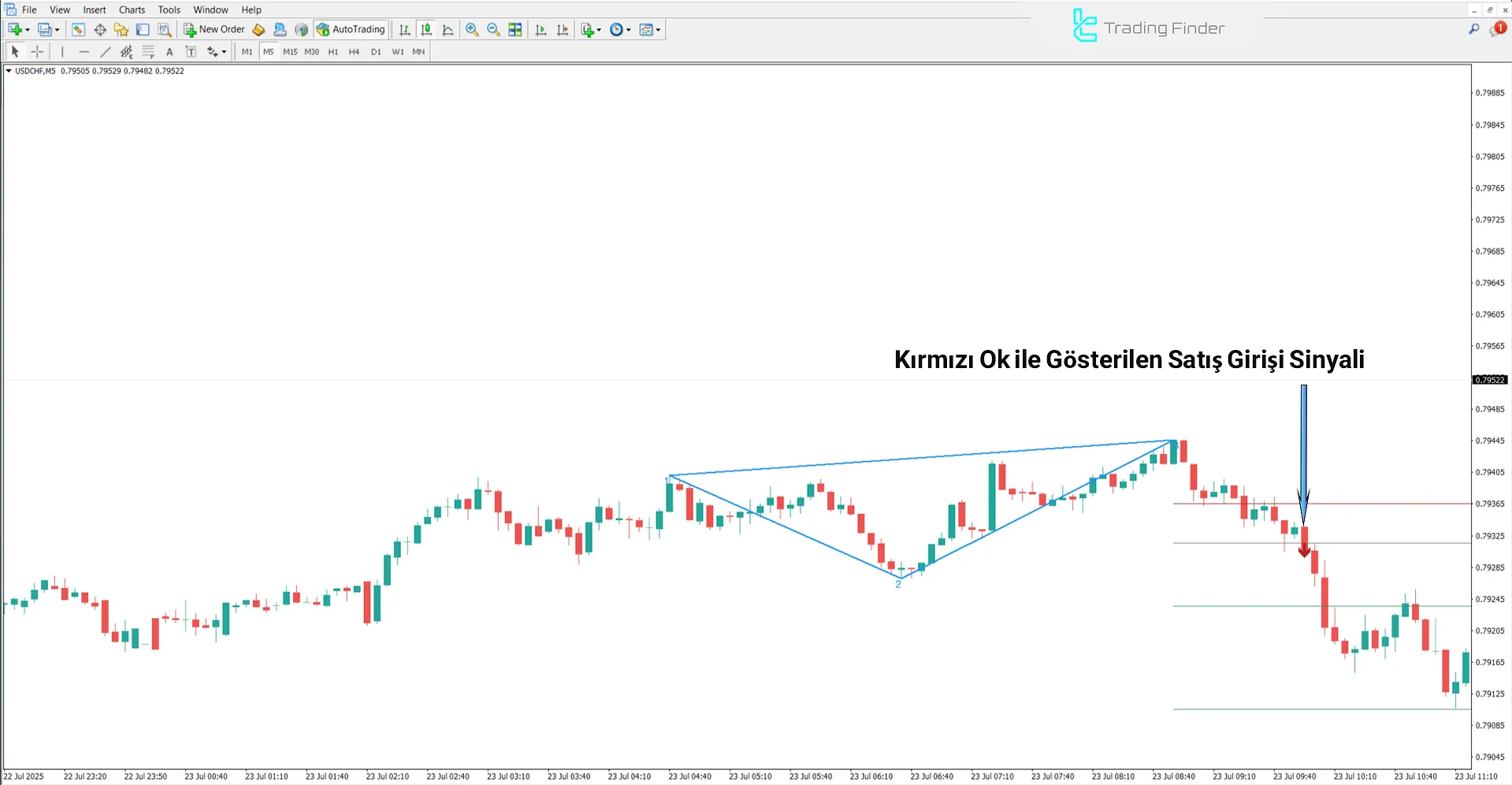Select the Horizontal Line drawing tool
This screenshot has width=1512, height=785.
point(84,51)
